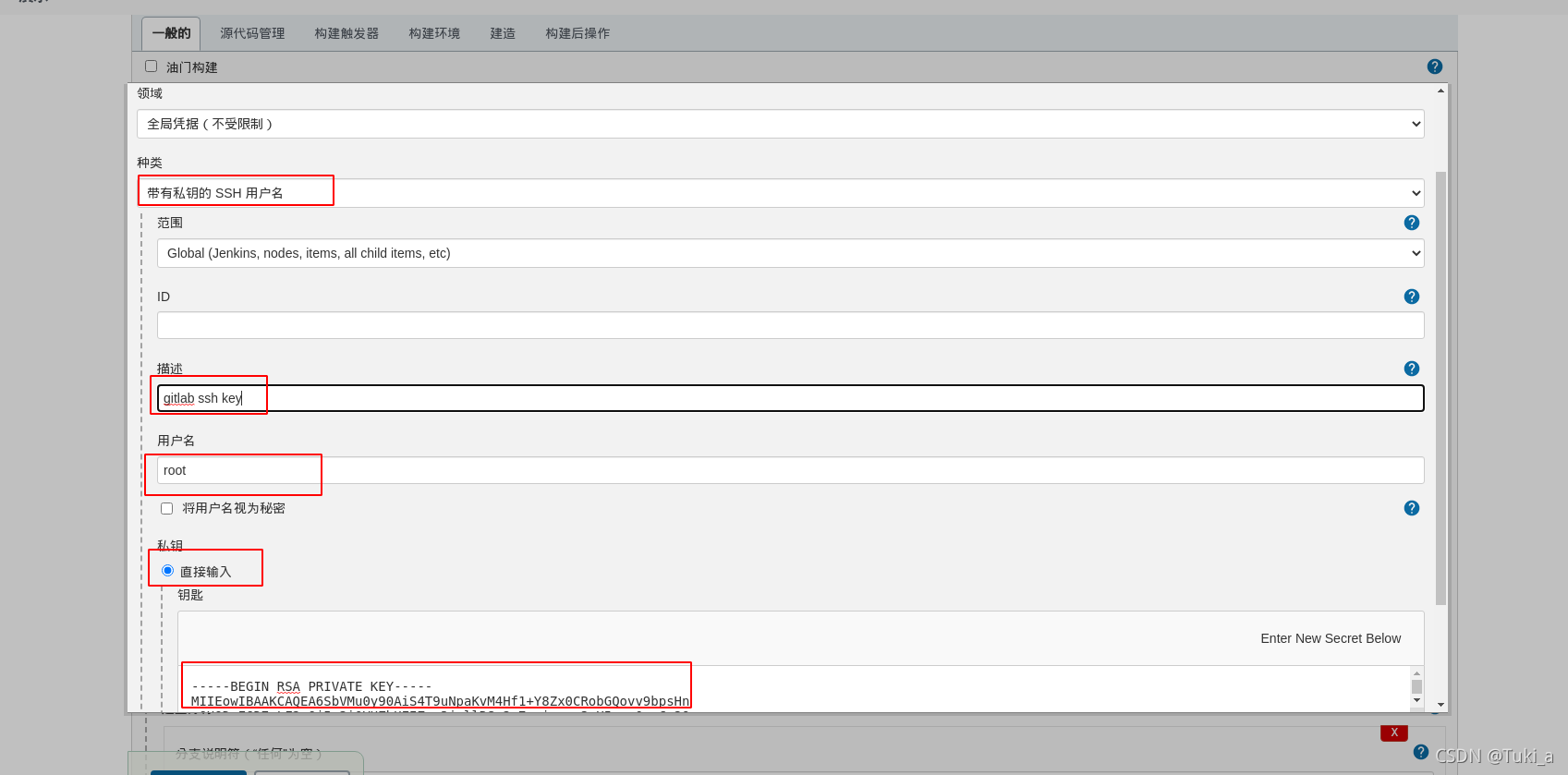Click the private key text area
The width and height of the screenshot is (1568, 775).
click(795, 688)
